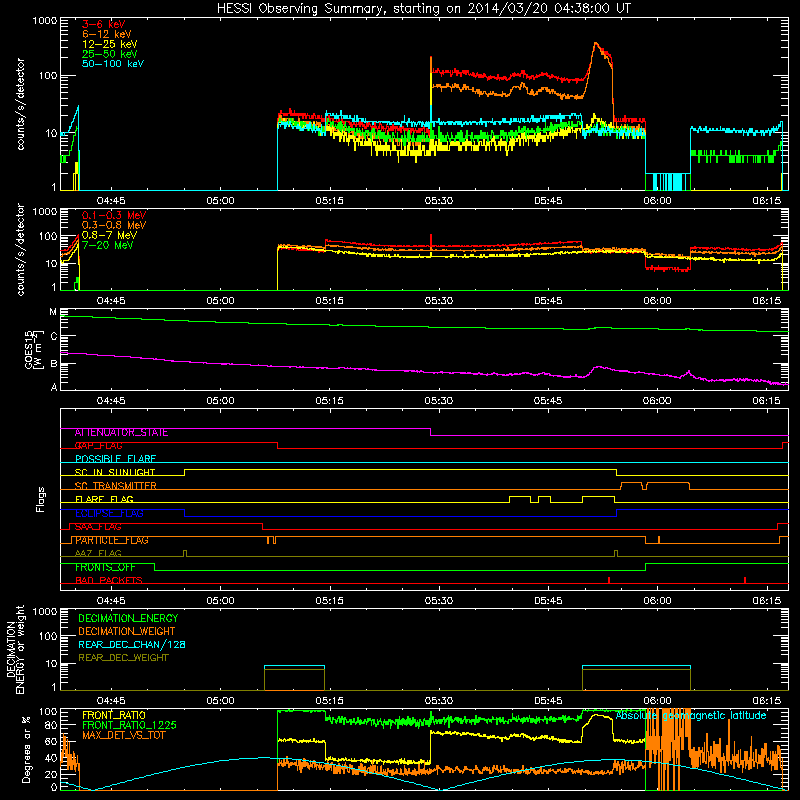Click the 0.3-0.8 MeV legend label
The height and width of the screenshot is (800, 800).
click(114, 225)
